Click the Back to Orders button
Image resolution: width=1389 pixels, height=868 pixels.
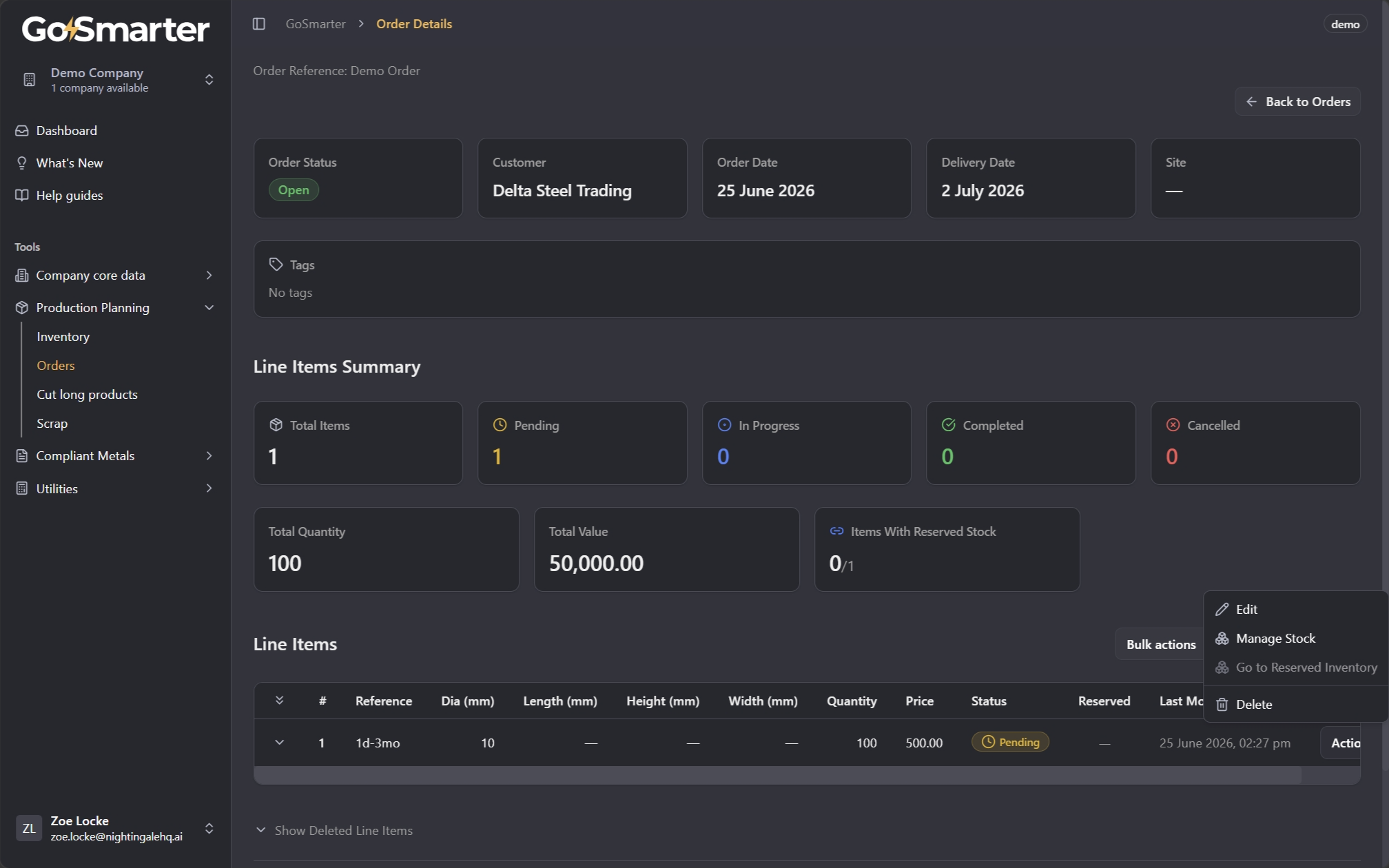pyautogui.click(x=1297, y=102)
